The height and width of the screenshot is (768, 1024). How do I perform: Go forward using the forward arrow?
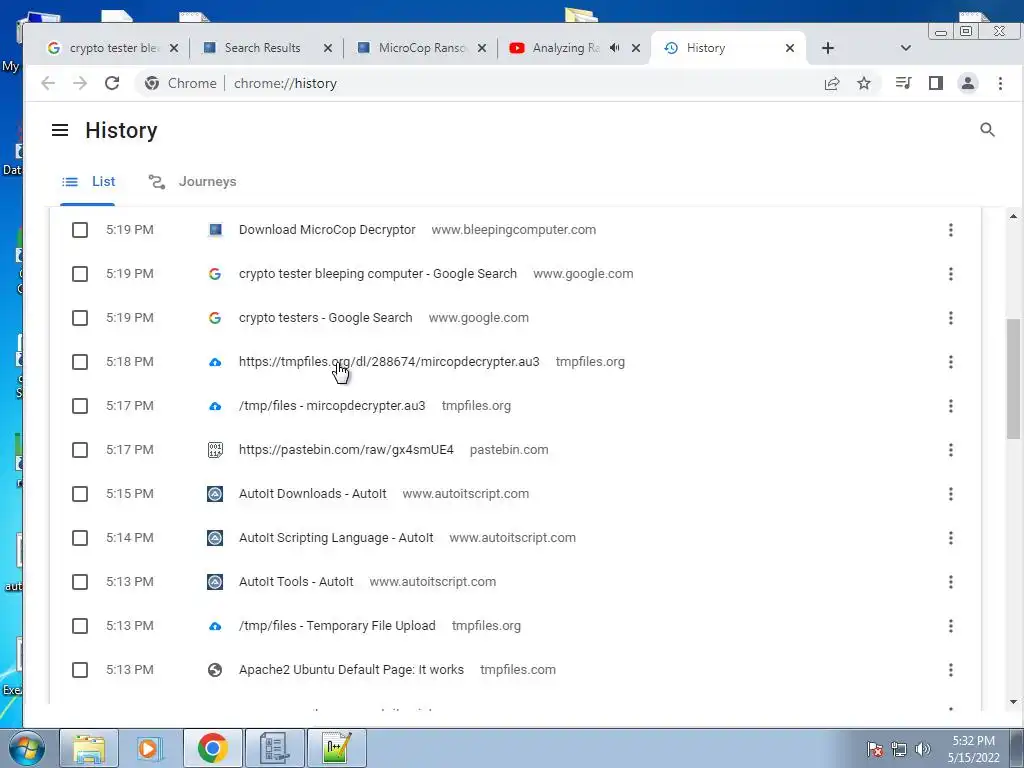point(80,83)
